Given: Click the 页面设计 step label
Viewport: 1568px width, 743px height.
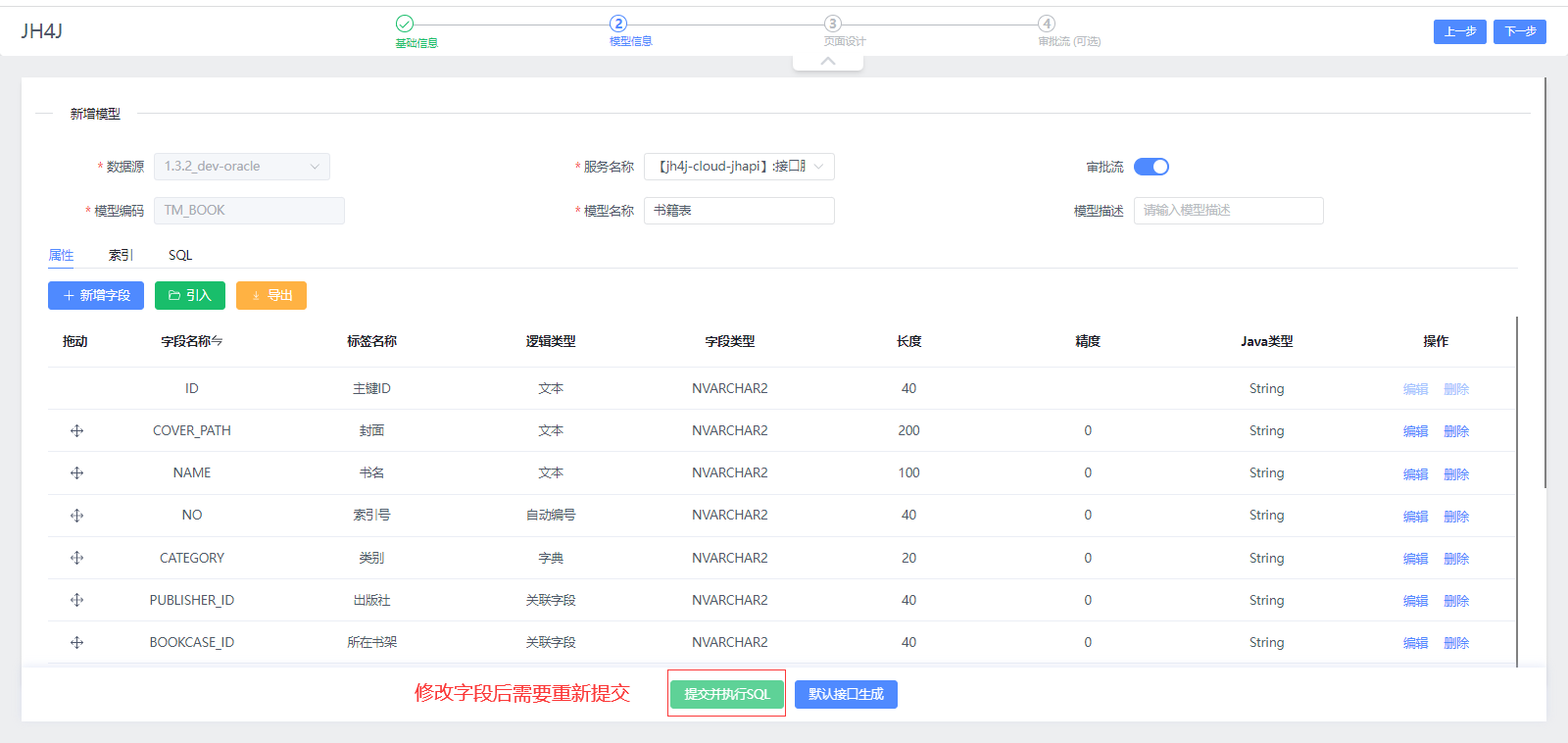Looking at the screenshot, I should tap(845, 41).
